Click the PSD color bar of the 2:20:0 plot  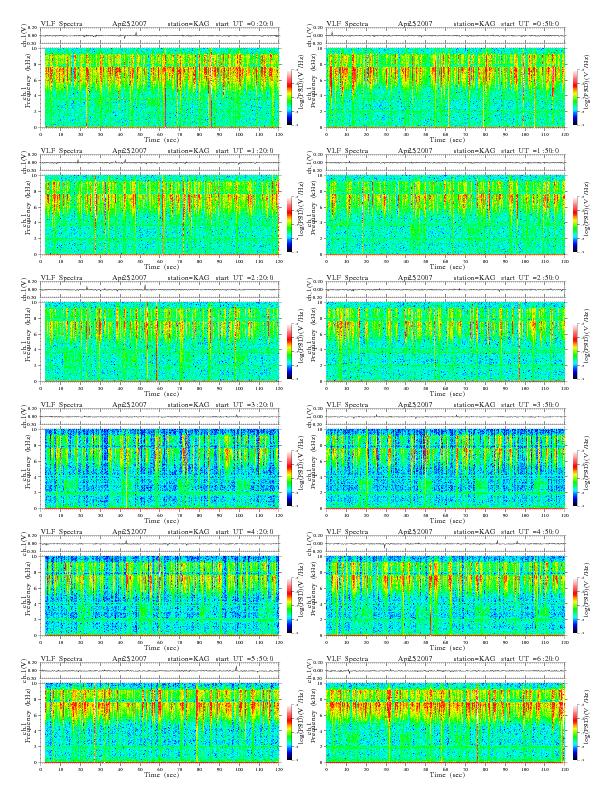click(x=289, y=351)
